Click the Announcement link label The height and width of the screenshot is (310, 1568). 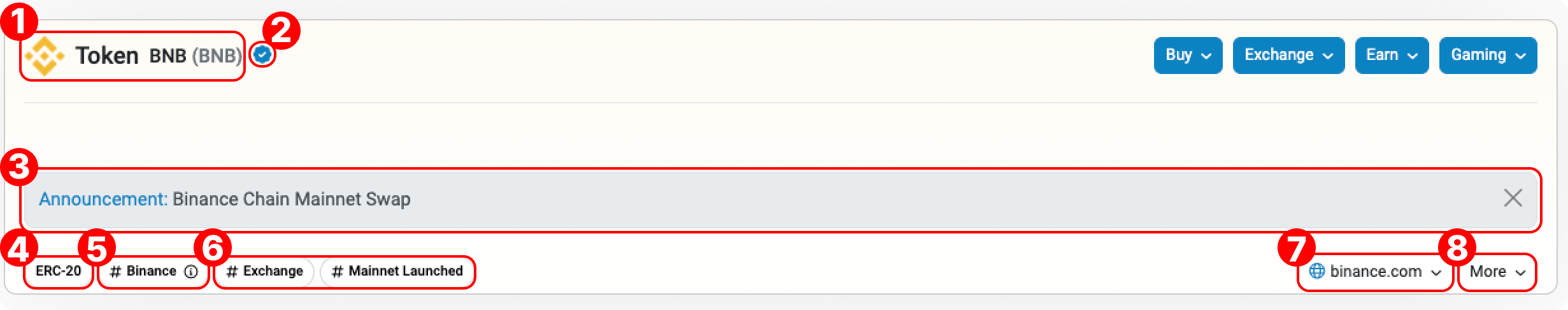(103, 200)
